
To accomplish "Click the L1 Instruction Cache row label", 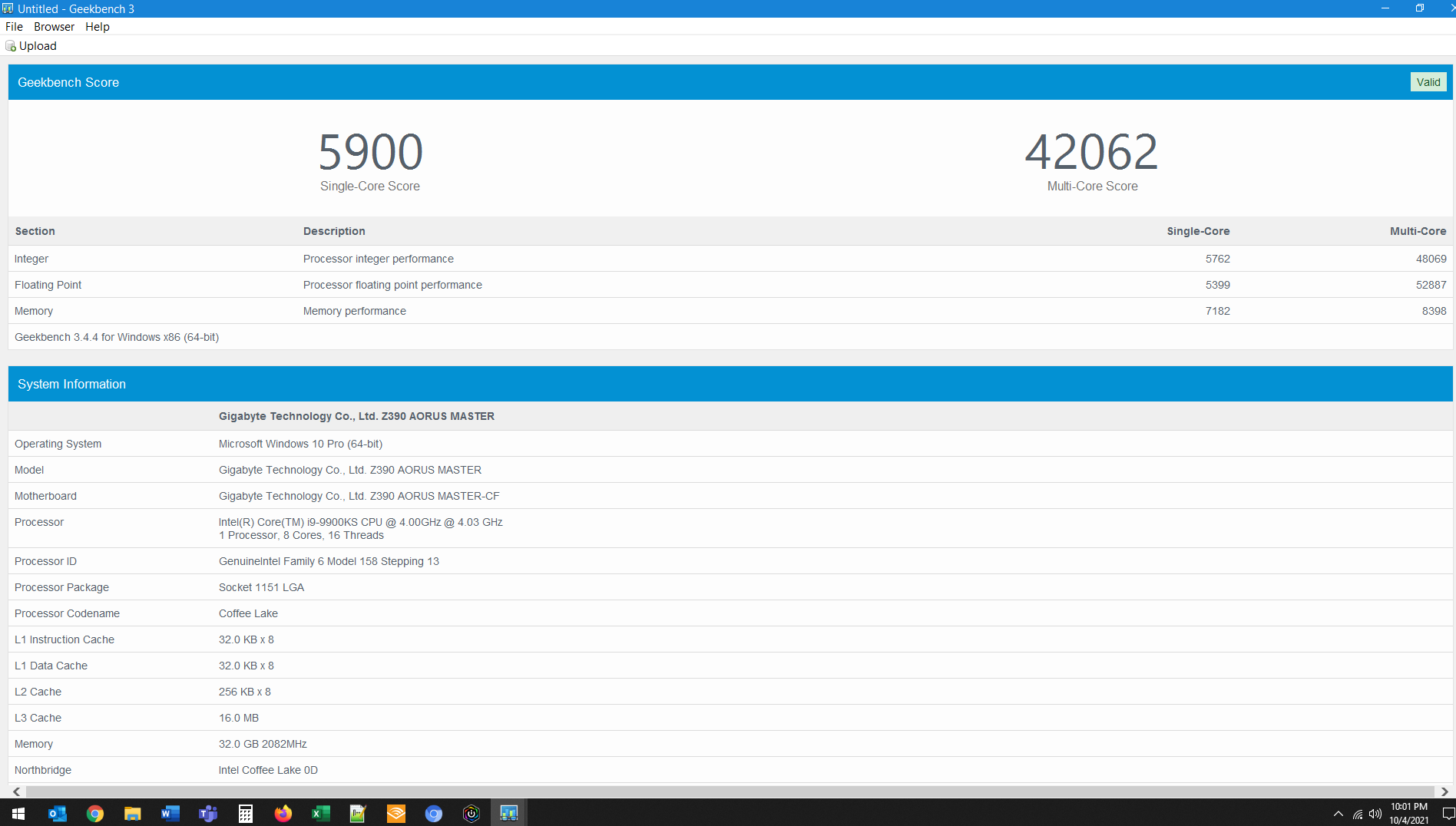I will click(65, 639).
